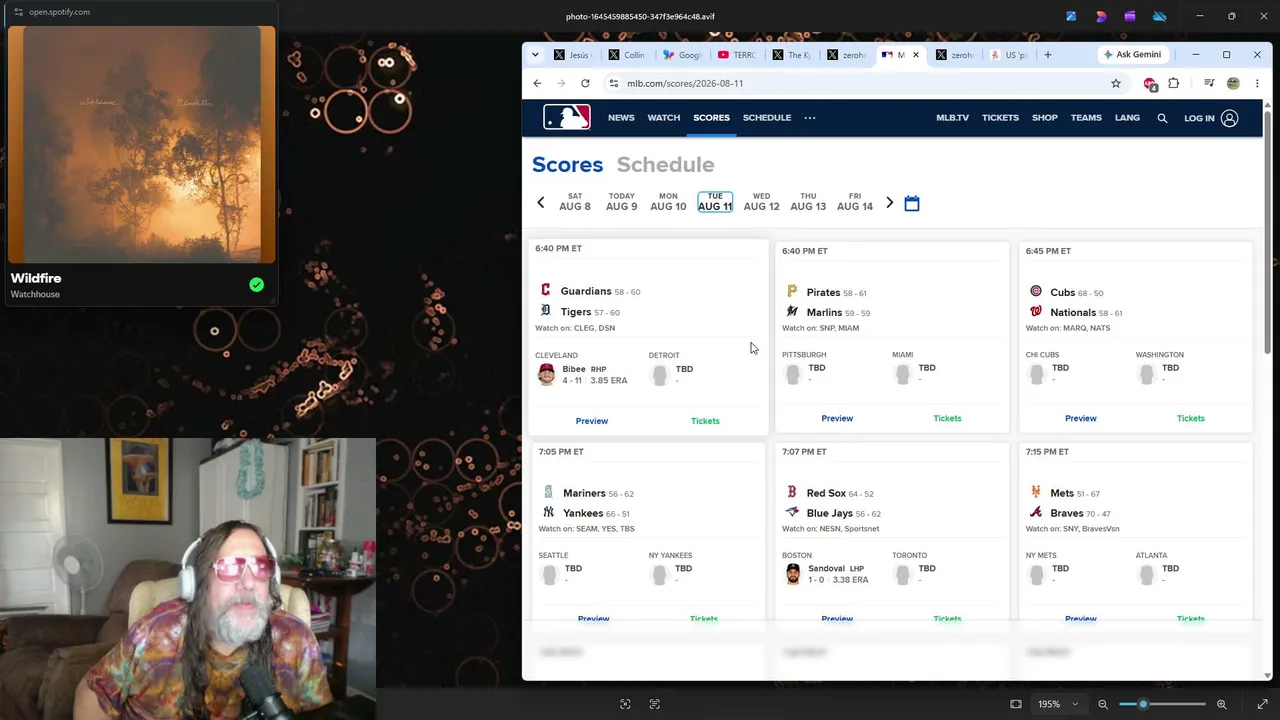
Task: Switch to the Schedule heading tab
Action: pyautogui.click(x=665, y=165)
